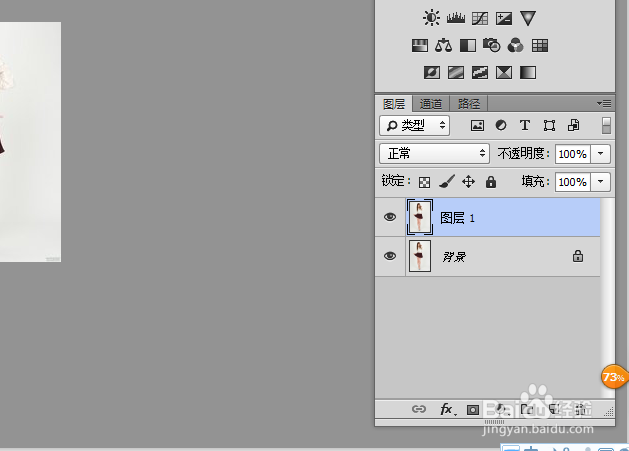Viewport: 629px width, 451px height.
Task: Add a Brightness/Contrast adjustment
Action: pos(431,18)
